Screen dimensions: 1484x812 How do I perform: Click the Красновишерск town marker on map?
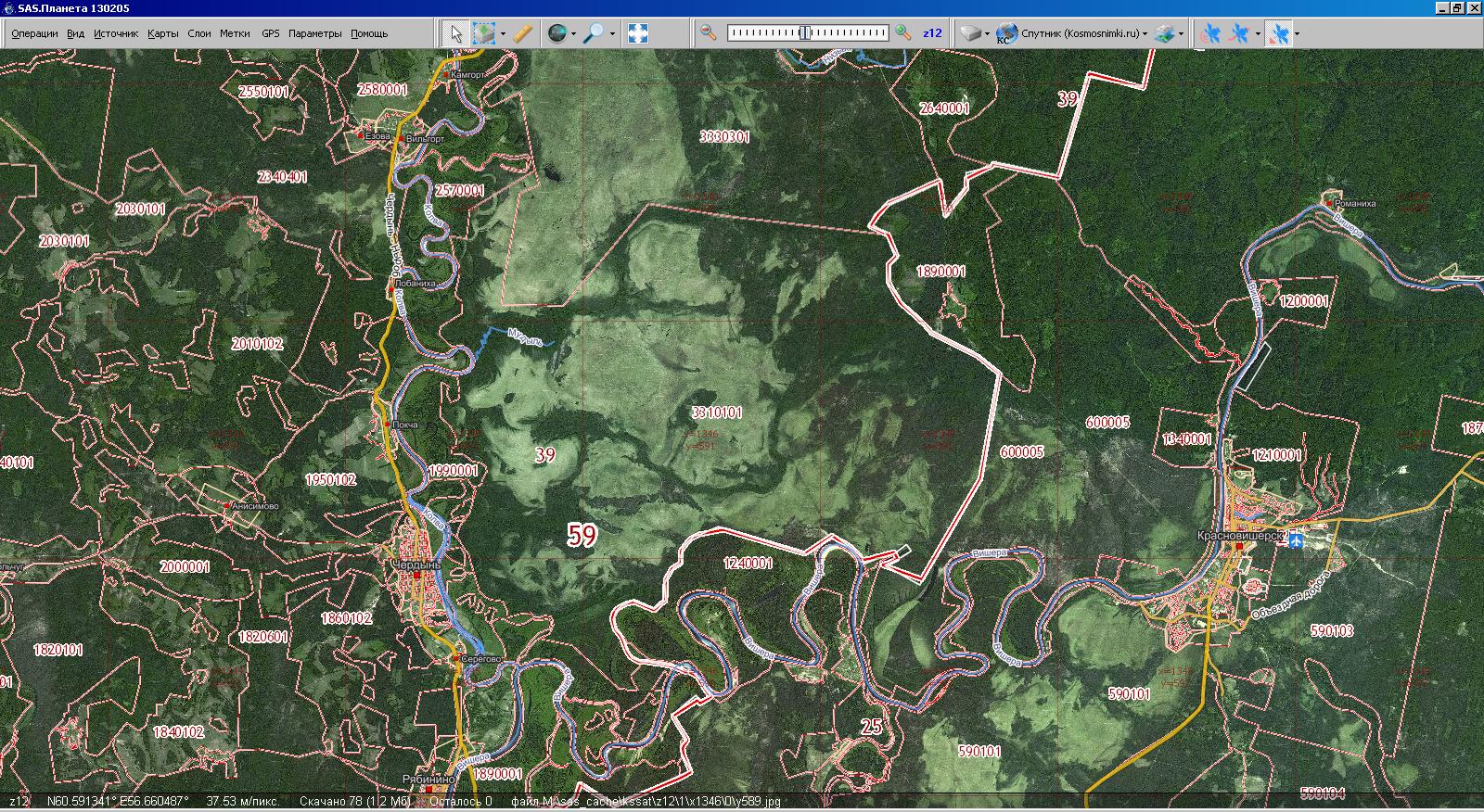pos(1238,547)
